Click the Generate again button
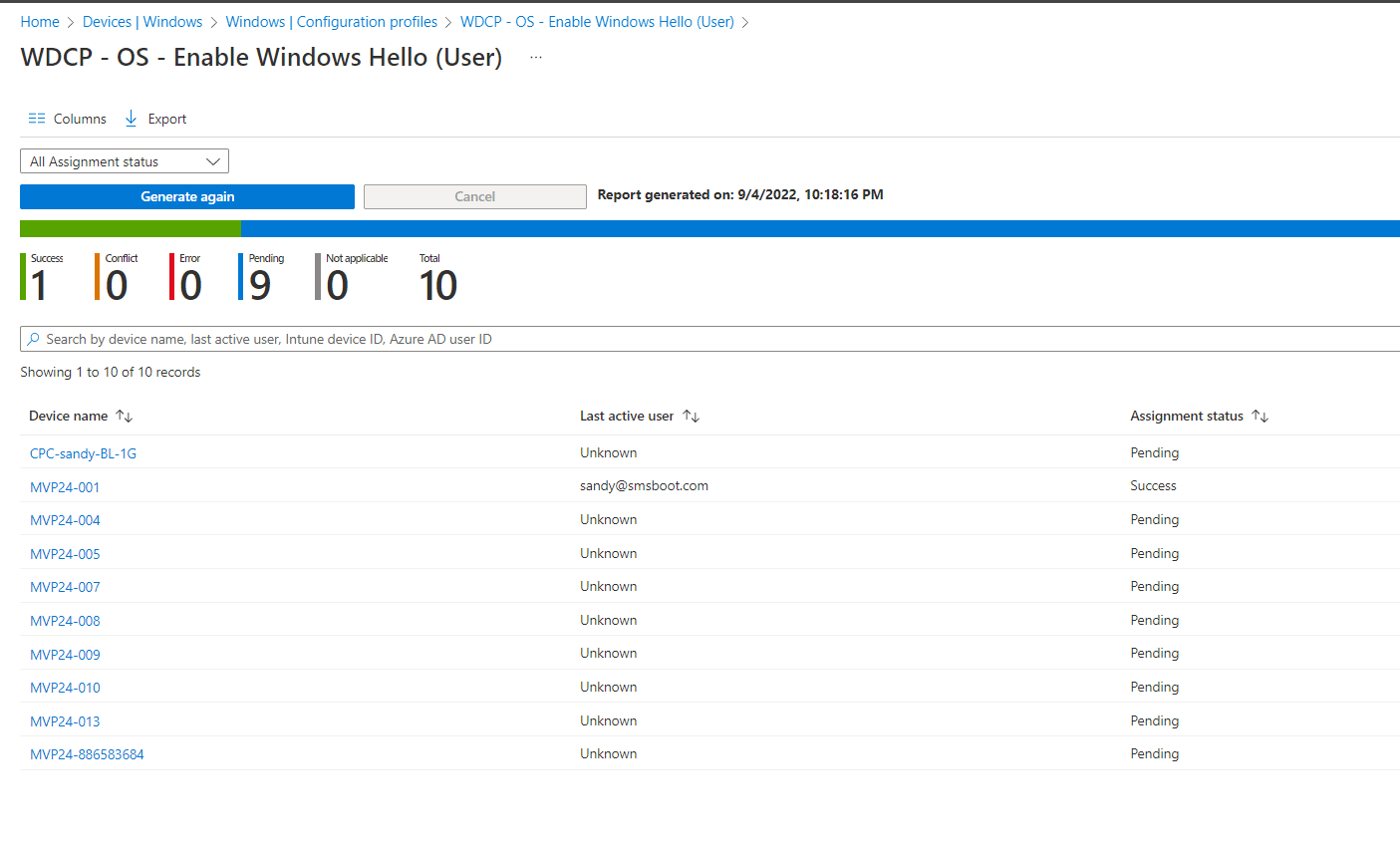The width and height of the screenshot is (1400, 857). point(186,196)
